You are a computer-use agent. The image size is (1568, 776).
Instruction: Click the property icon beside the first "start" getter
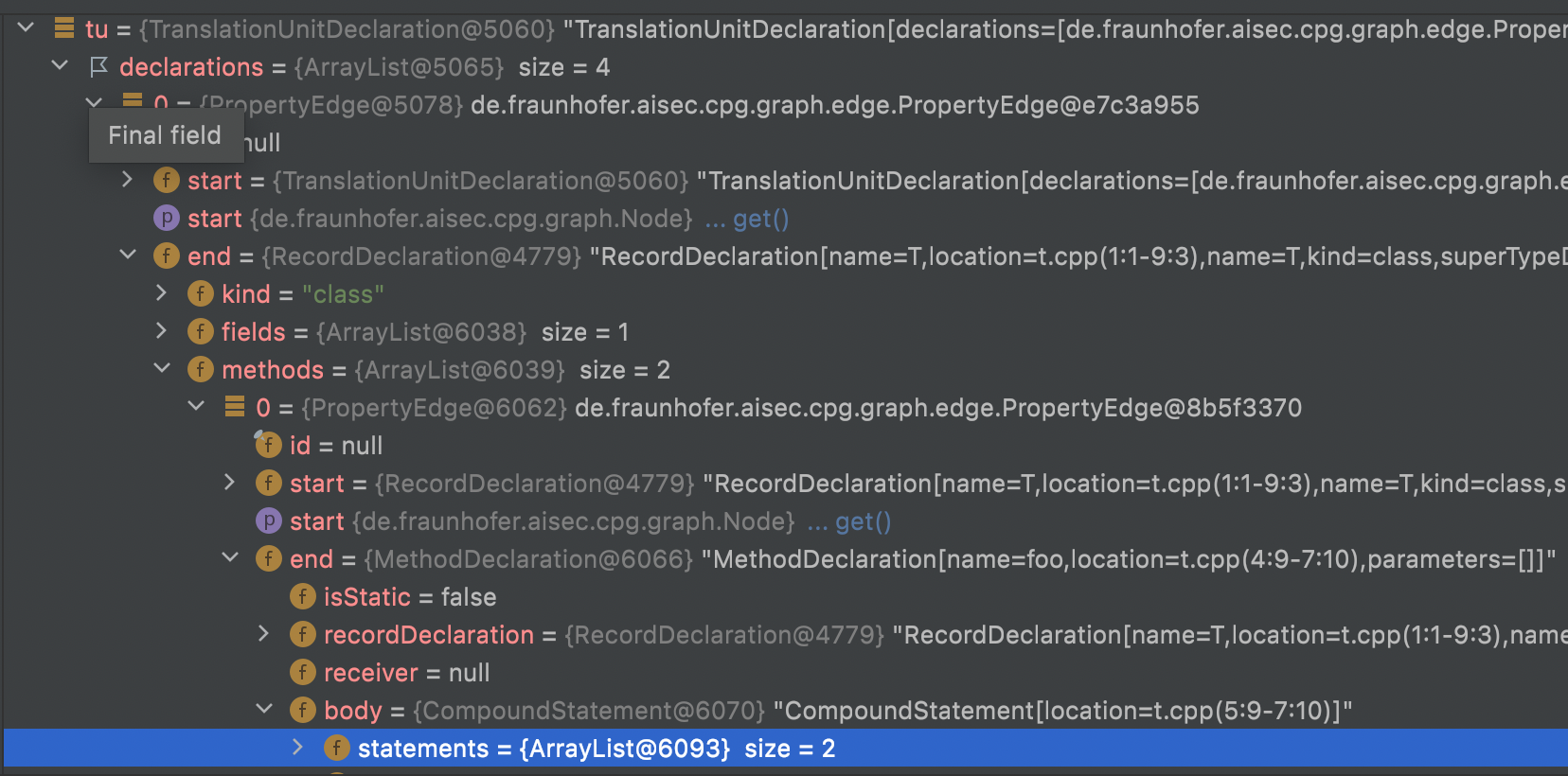click(x=166, y=219)
